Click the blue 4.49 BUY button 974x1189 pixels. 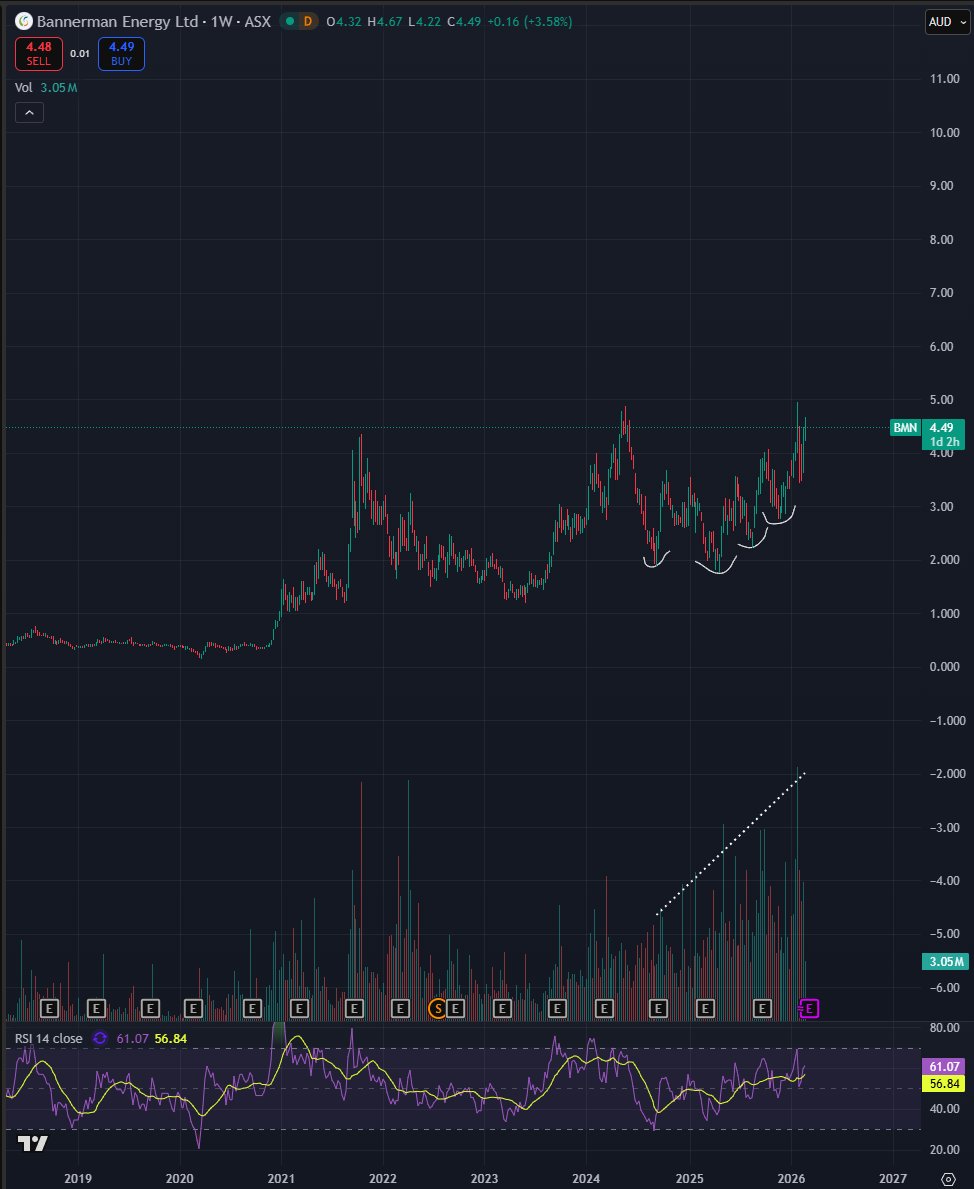coord(121,54)
